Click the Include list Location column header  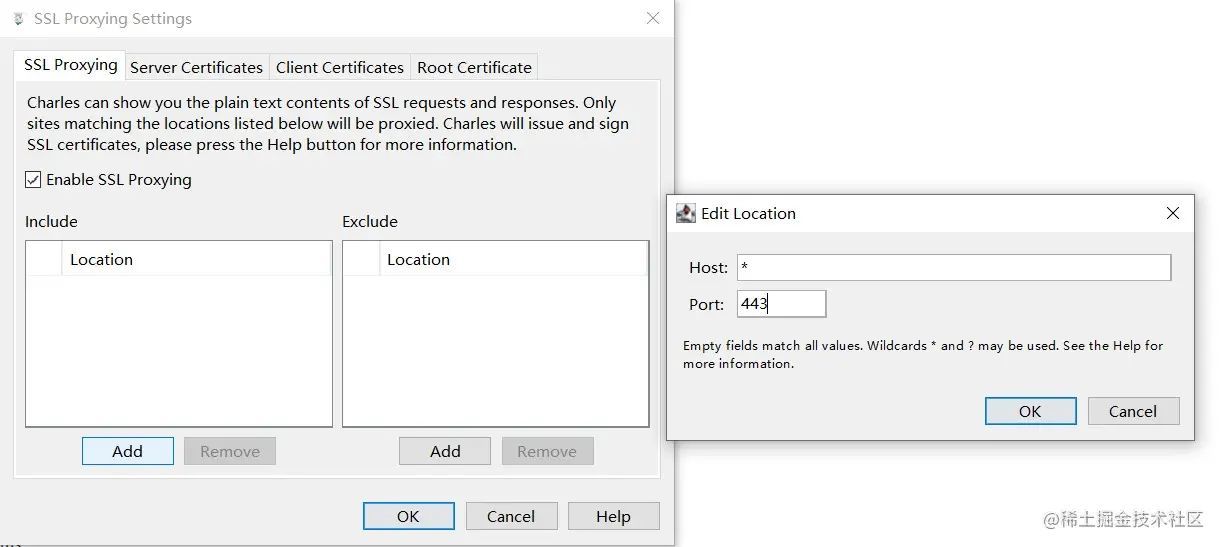click(x=196, y=259)
